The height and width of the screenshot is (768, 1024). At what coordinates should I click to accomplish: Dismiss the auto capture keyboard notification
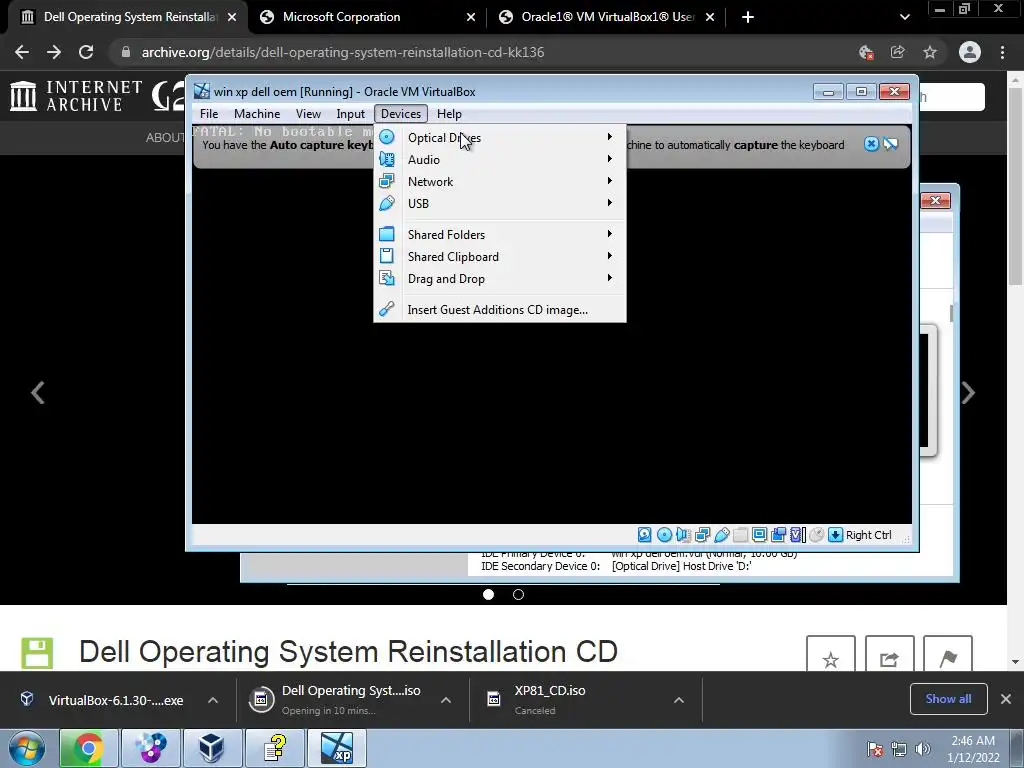coord(871,144)
